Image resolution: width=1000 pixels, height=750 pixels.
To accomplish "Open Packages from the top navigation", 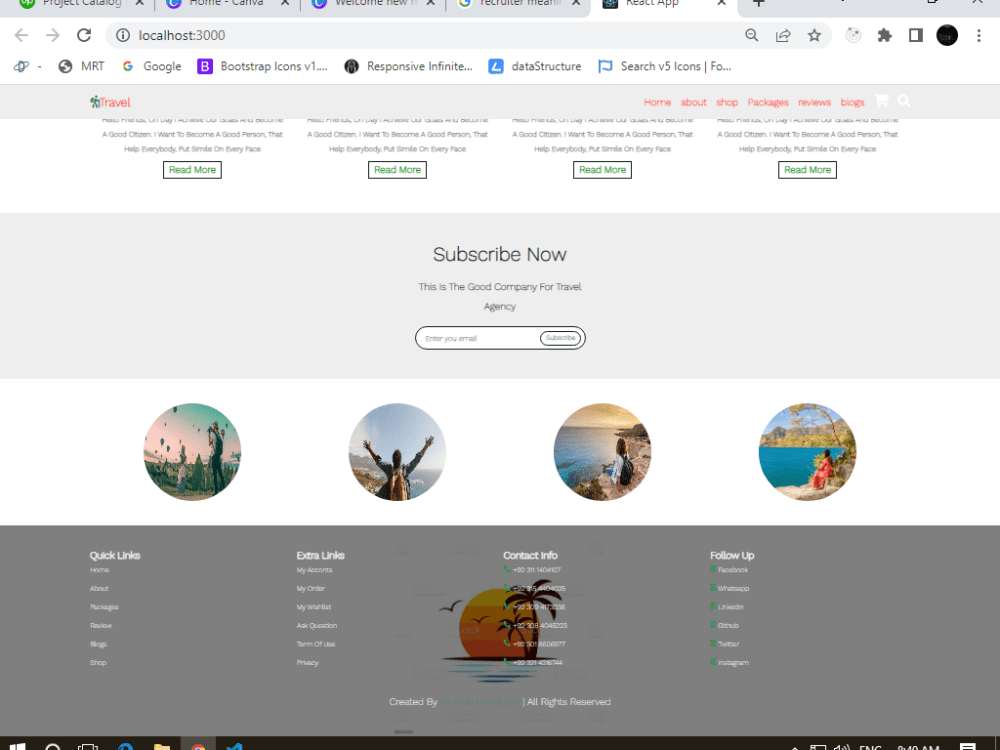I will pos(767,101).
